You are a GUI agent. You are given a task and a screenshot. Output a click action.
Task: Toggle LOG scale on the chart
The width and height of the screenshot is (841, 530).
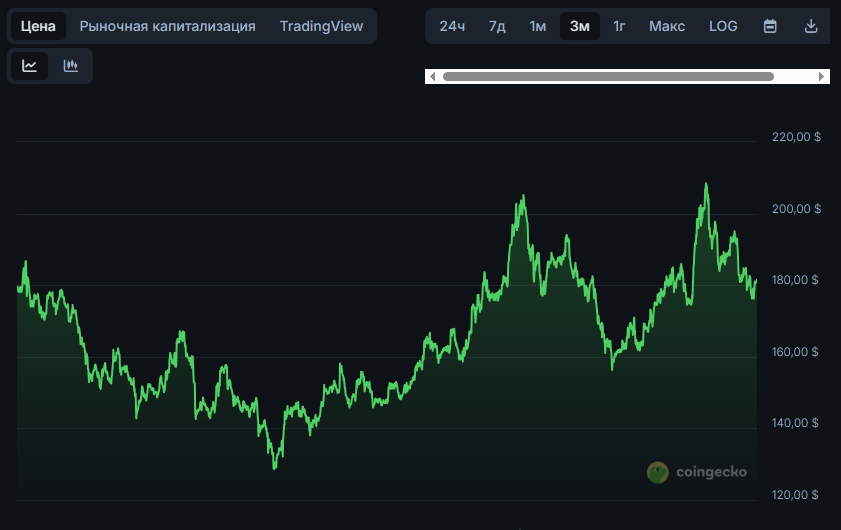click(723, 26)
